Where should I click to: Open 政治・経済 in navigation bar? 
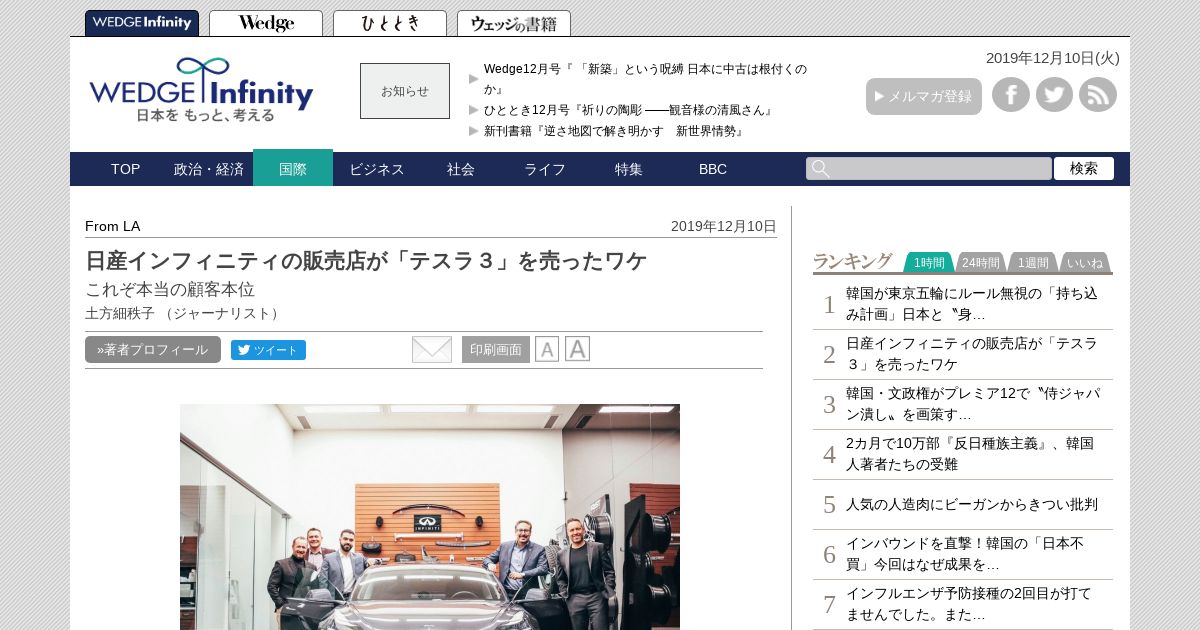[x=209, y=169]
